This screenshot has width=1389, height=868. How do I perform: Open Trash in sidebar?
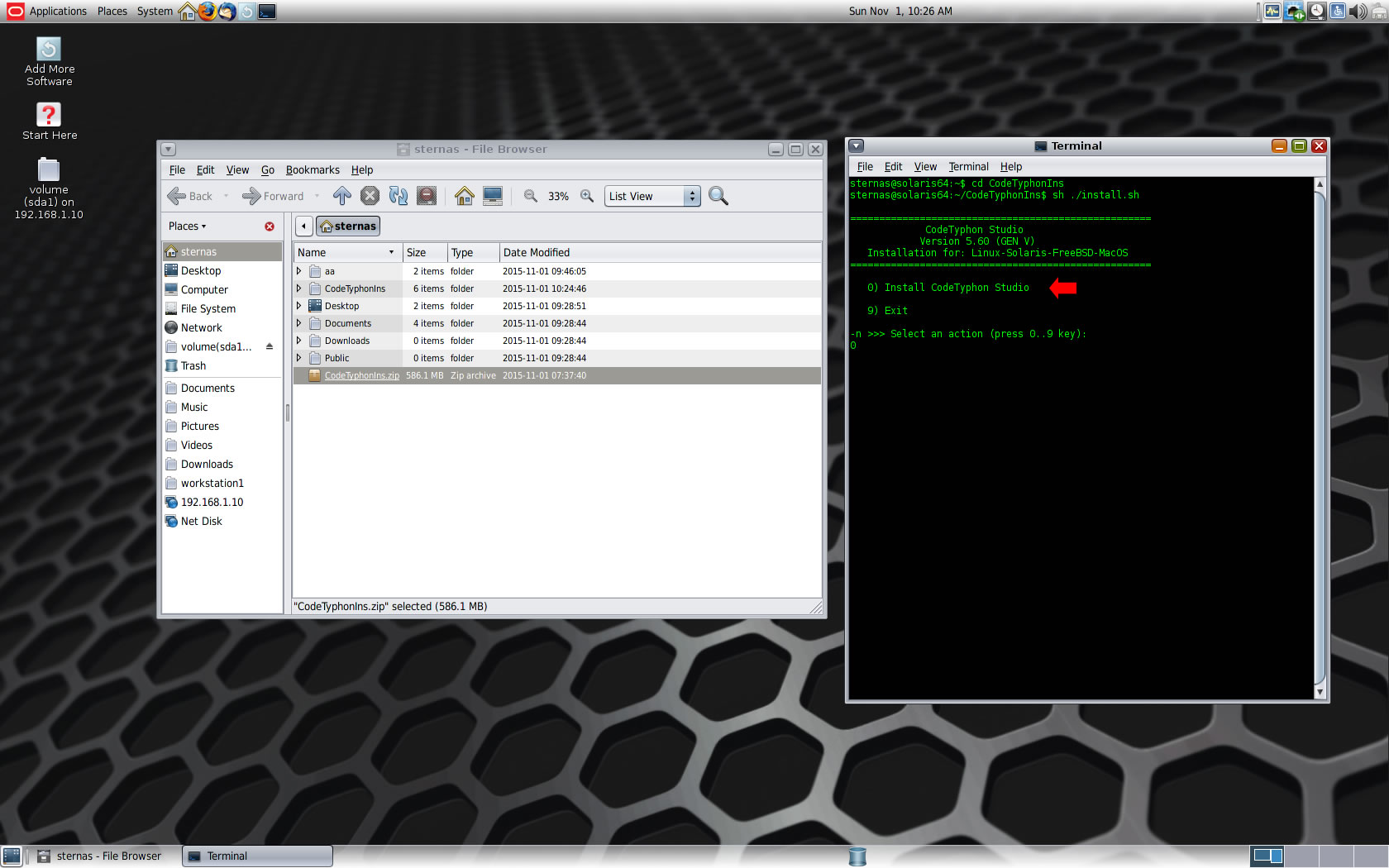[x=222, y=365]
